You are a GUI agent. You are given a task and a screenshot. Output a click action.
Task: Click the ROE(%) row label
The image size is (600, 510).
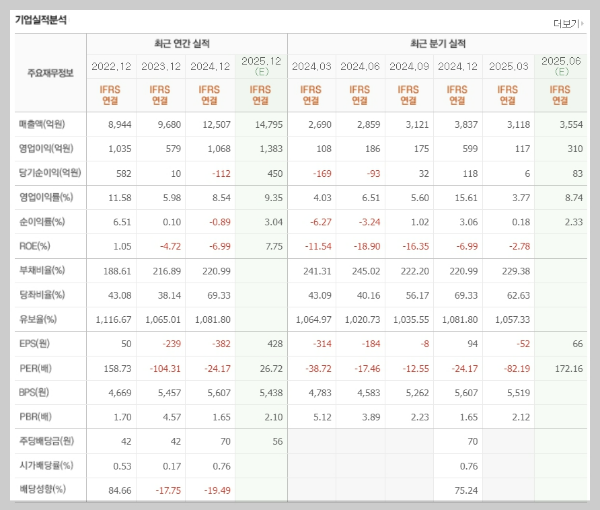click(x=35, y=246)
